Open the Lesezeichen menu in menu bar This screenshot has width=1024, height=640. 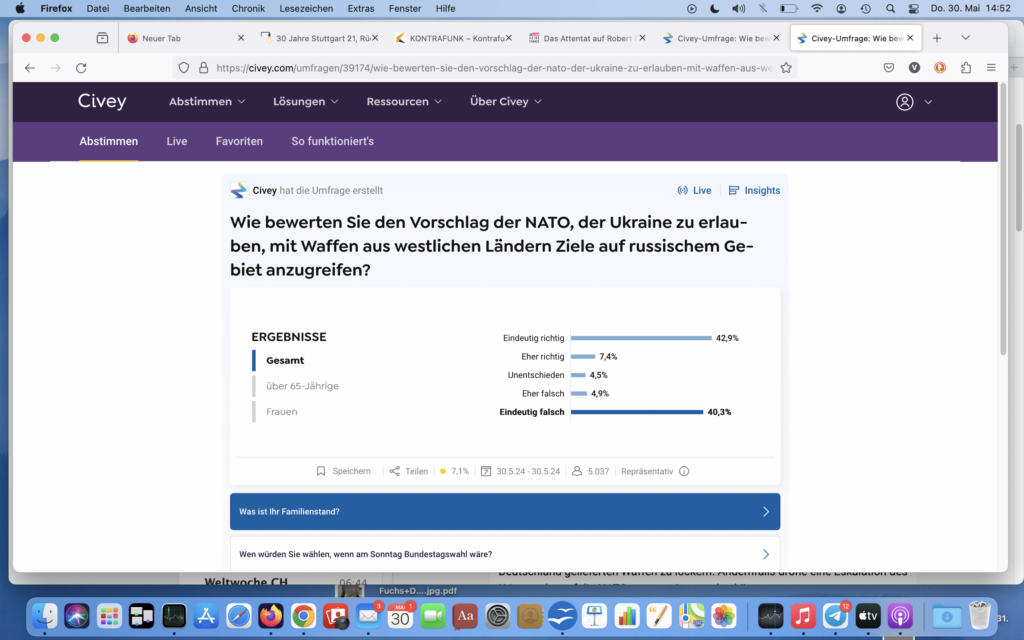click(305, 8)
